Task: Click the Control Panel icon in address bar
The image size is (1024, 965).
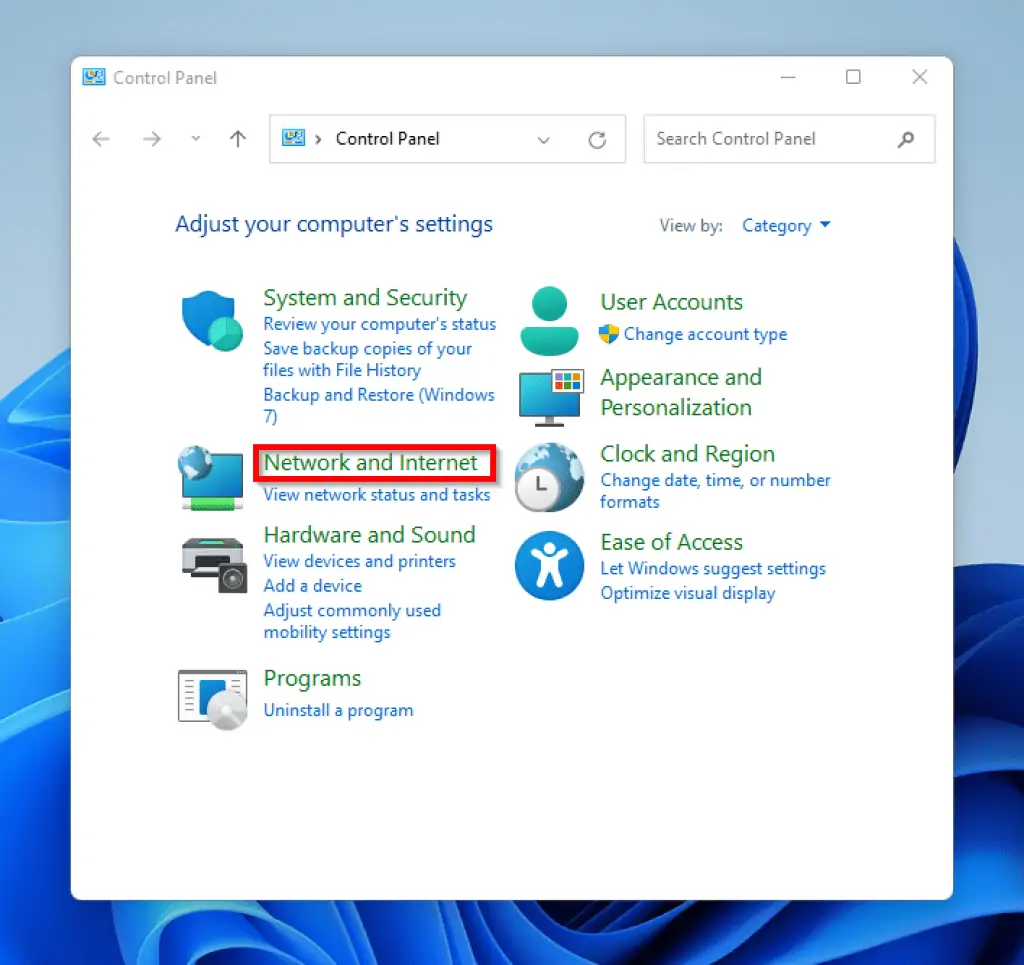Action: 292,139
